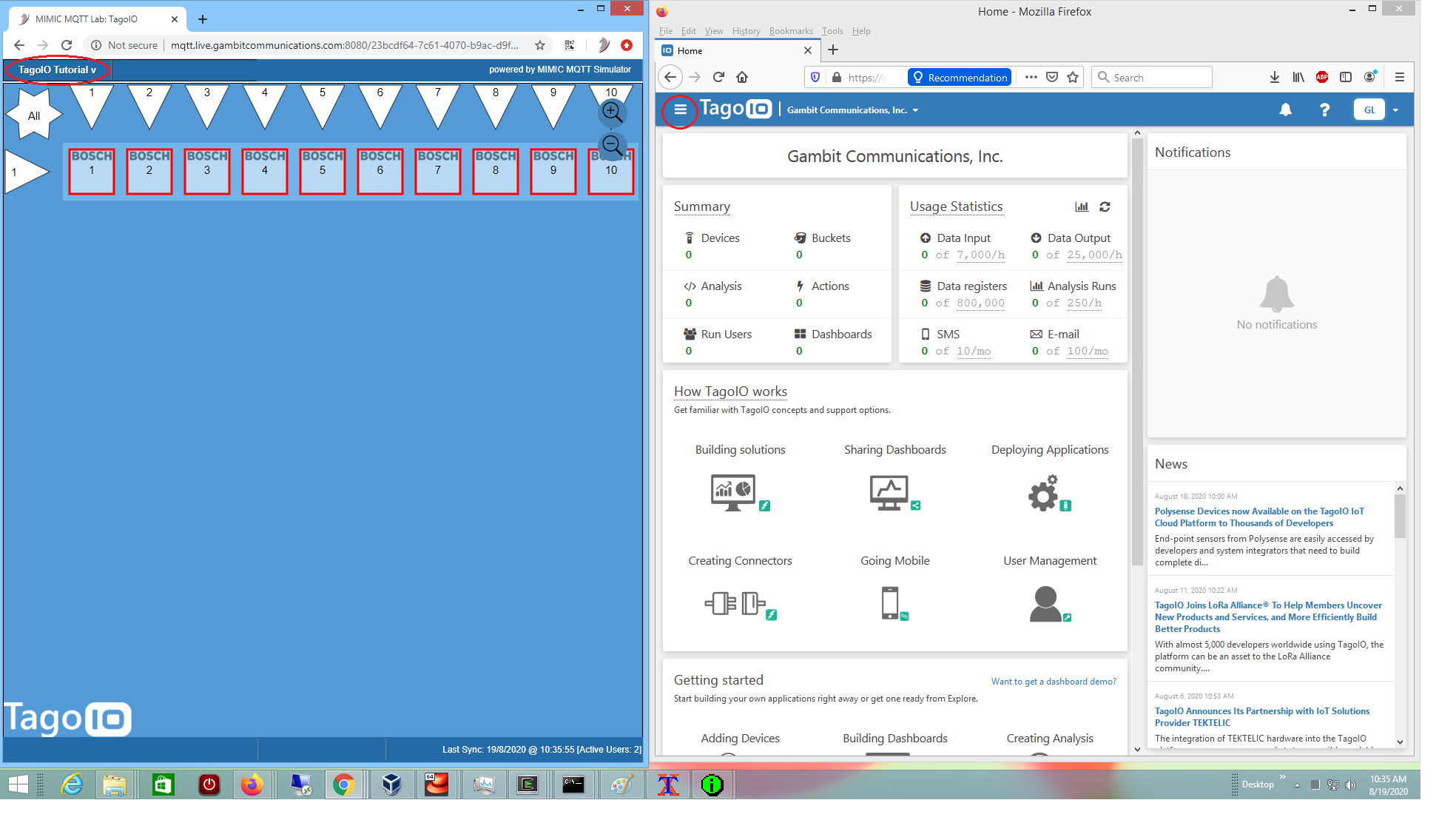Show hidden system tray icons arrow
The image size is (1456, 820).
click(x=1297, y=784)
